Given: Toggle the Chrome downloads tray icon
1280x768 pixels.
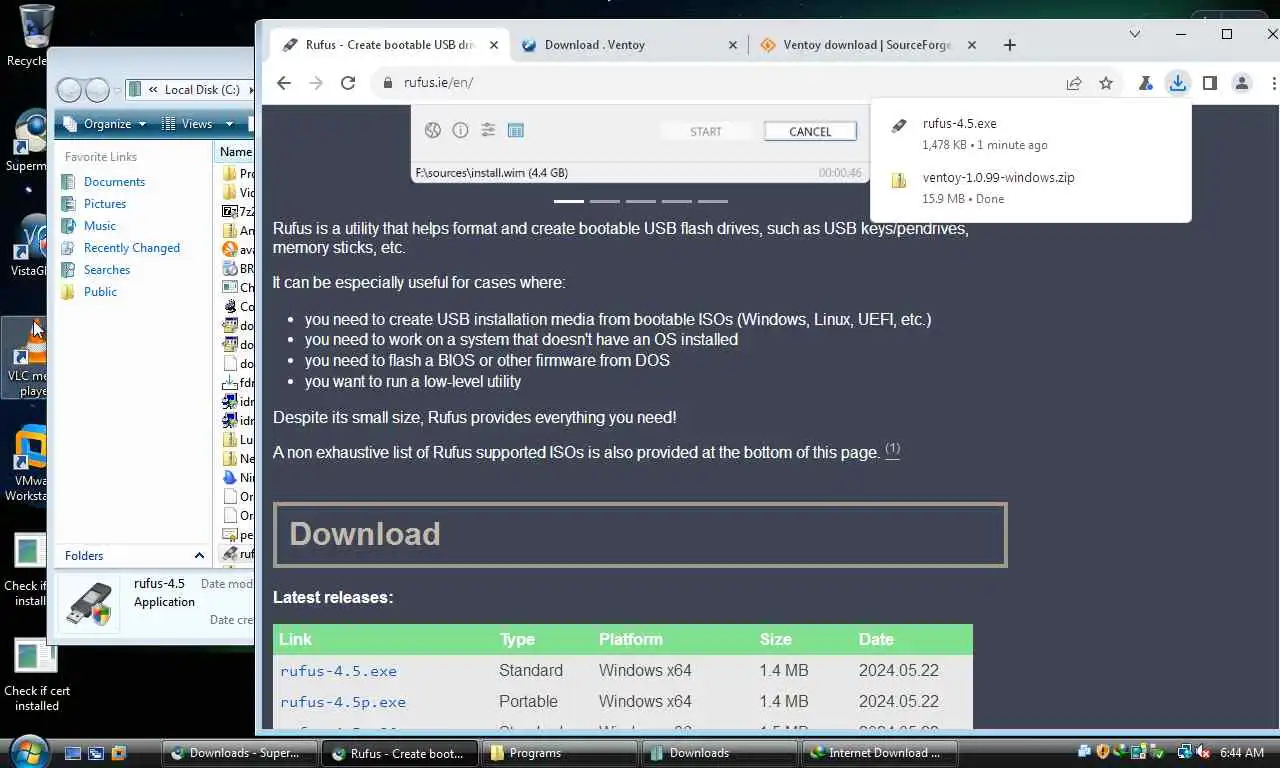Looking at the screenshot, I should pos(1178,83).
